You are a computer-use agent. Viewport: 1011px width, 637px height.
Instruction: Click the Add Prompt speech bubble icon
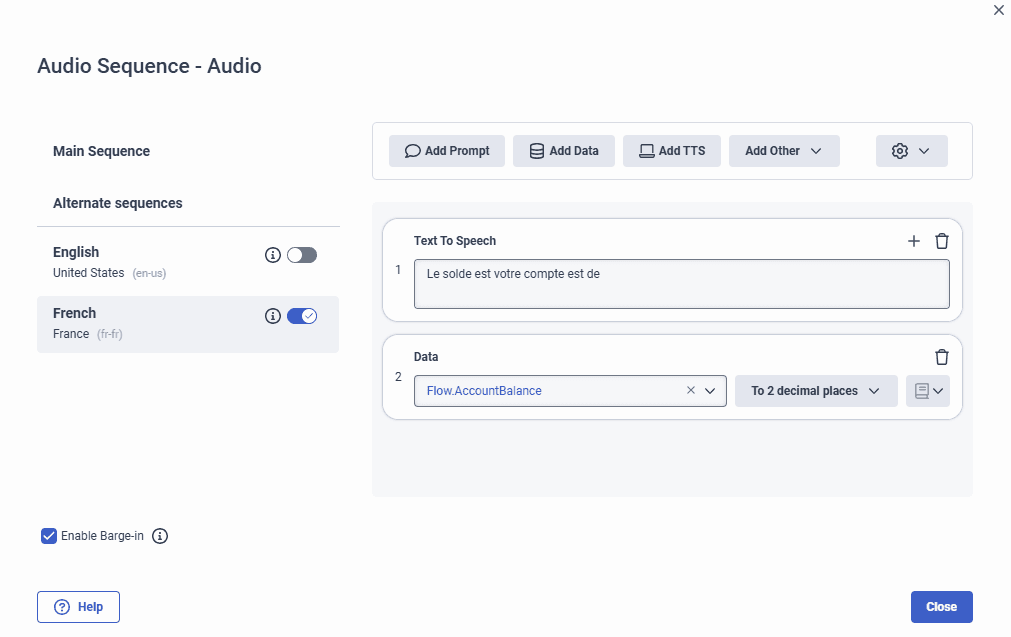click(x=413, y=150)
